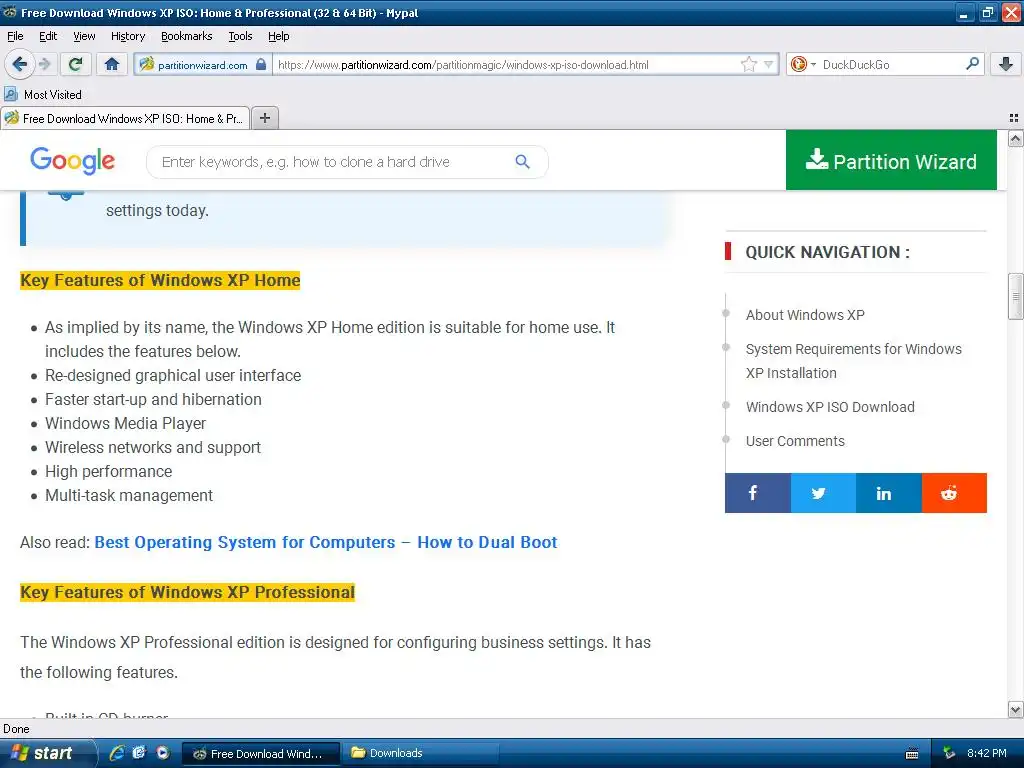Click the 8:42 PM clock
Image resolution: width=1024 pixels, height=768 pixels.
(986, 753)
